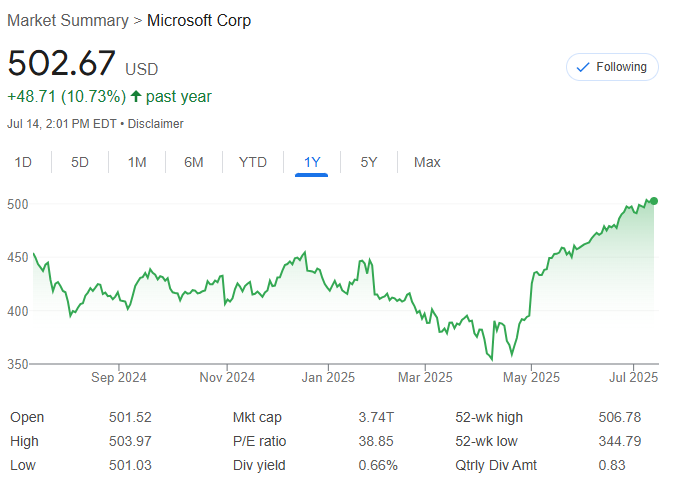This screenshot has width=678, height=493.
Task: Click the Jul 14, 2:01 PM EDT timestamp
Action: 62,124
